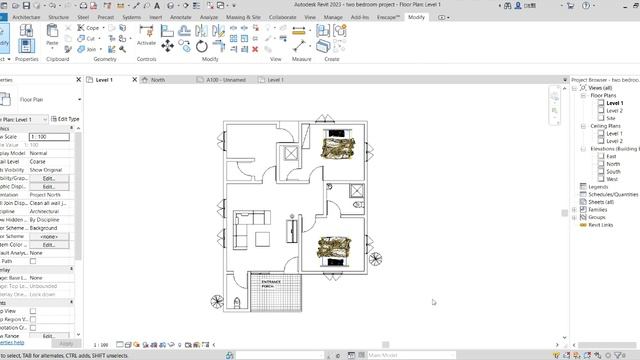Click the Filter icon in status bar
Viewport: 640px width, 360px height.
pos(618,356)
